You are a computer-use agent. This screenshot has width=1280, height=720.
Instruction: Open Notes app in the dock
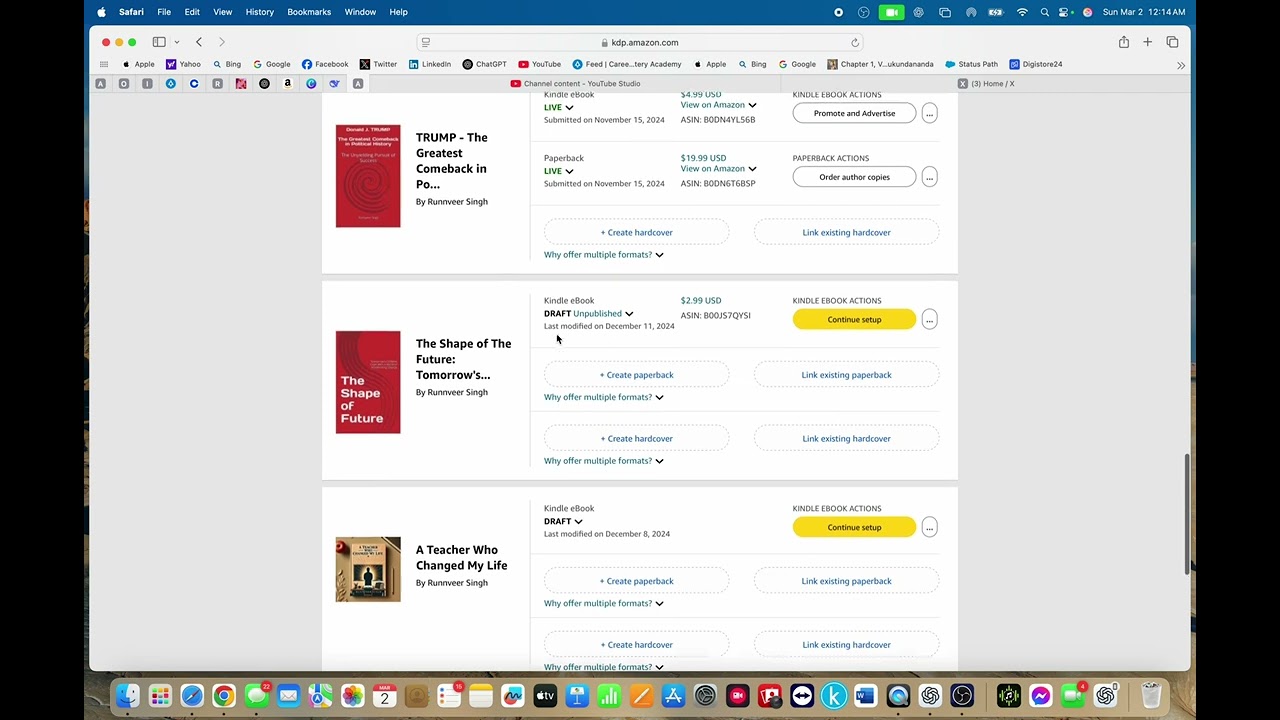pos(481,696)
